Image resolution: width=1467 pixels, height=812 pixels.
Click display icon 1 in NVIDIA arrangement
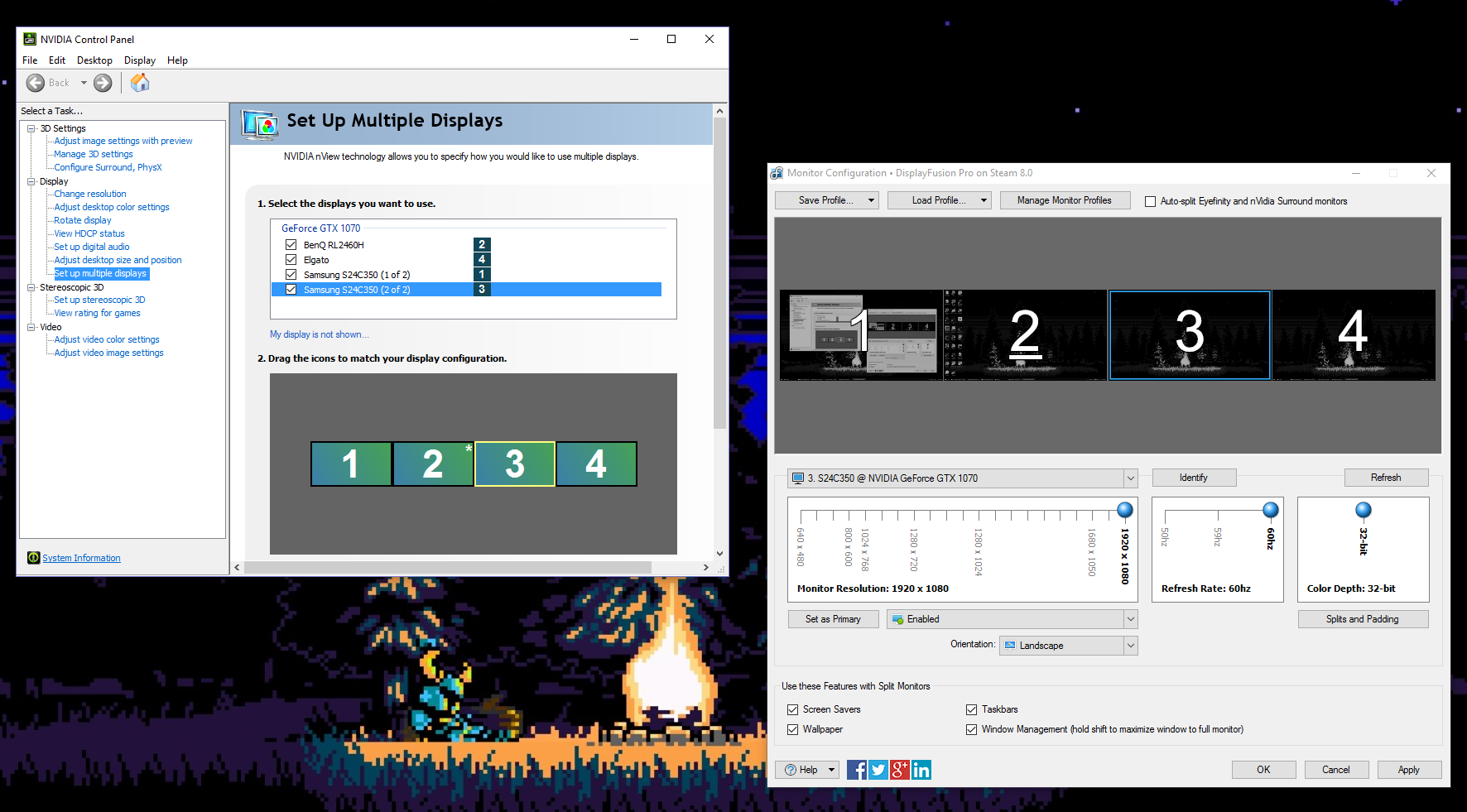(x=351, y=464)
